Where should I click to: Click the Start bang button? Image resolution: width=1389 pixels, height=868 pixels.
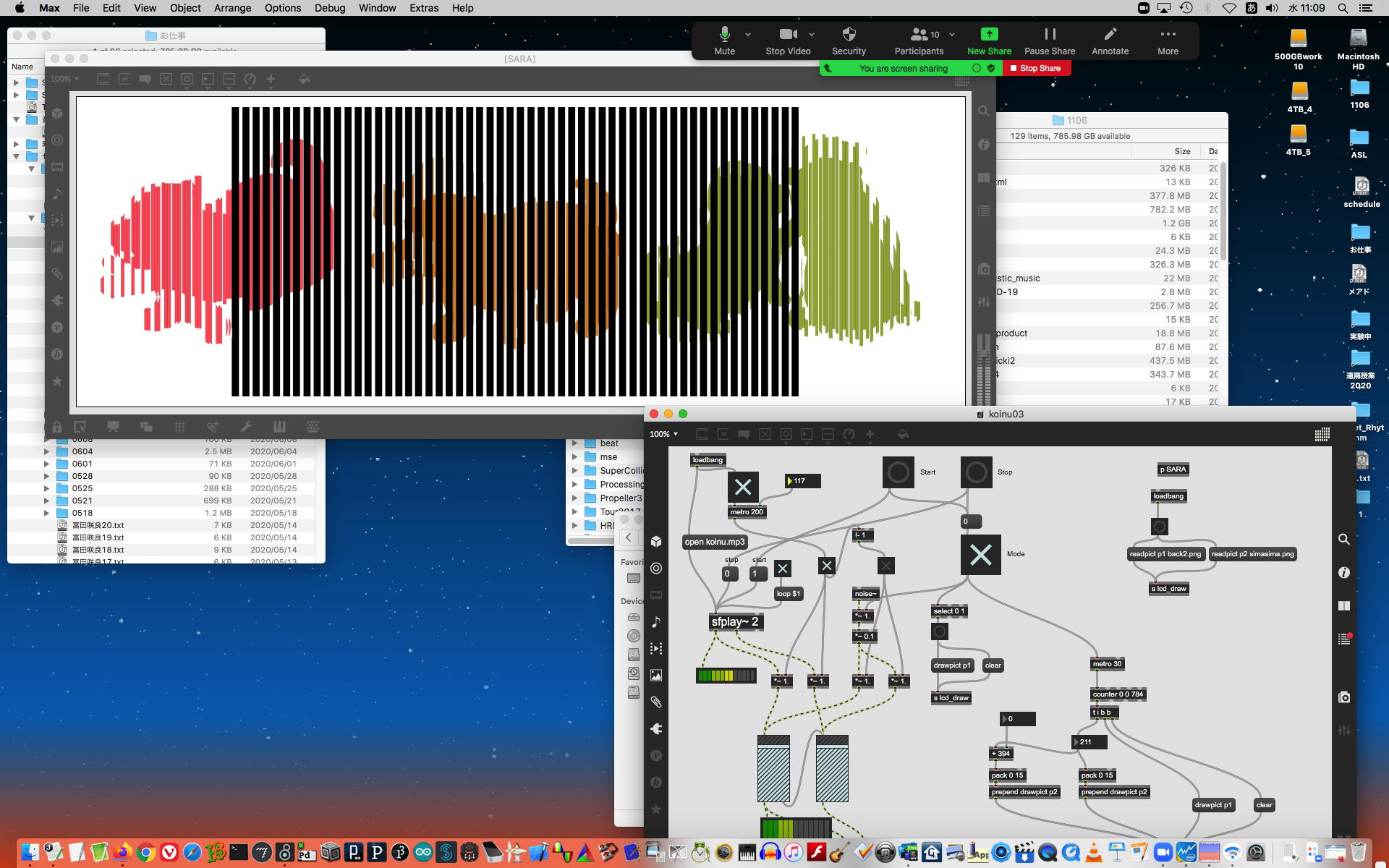[898, 472]
